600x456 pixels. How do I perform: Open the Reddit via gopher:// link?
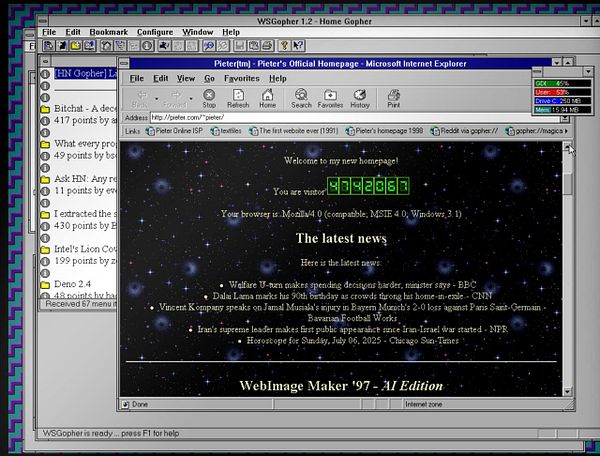coord(465,131)
